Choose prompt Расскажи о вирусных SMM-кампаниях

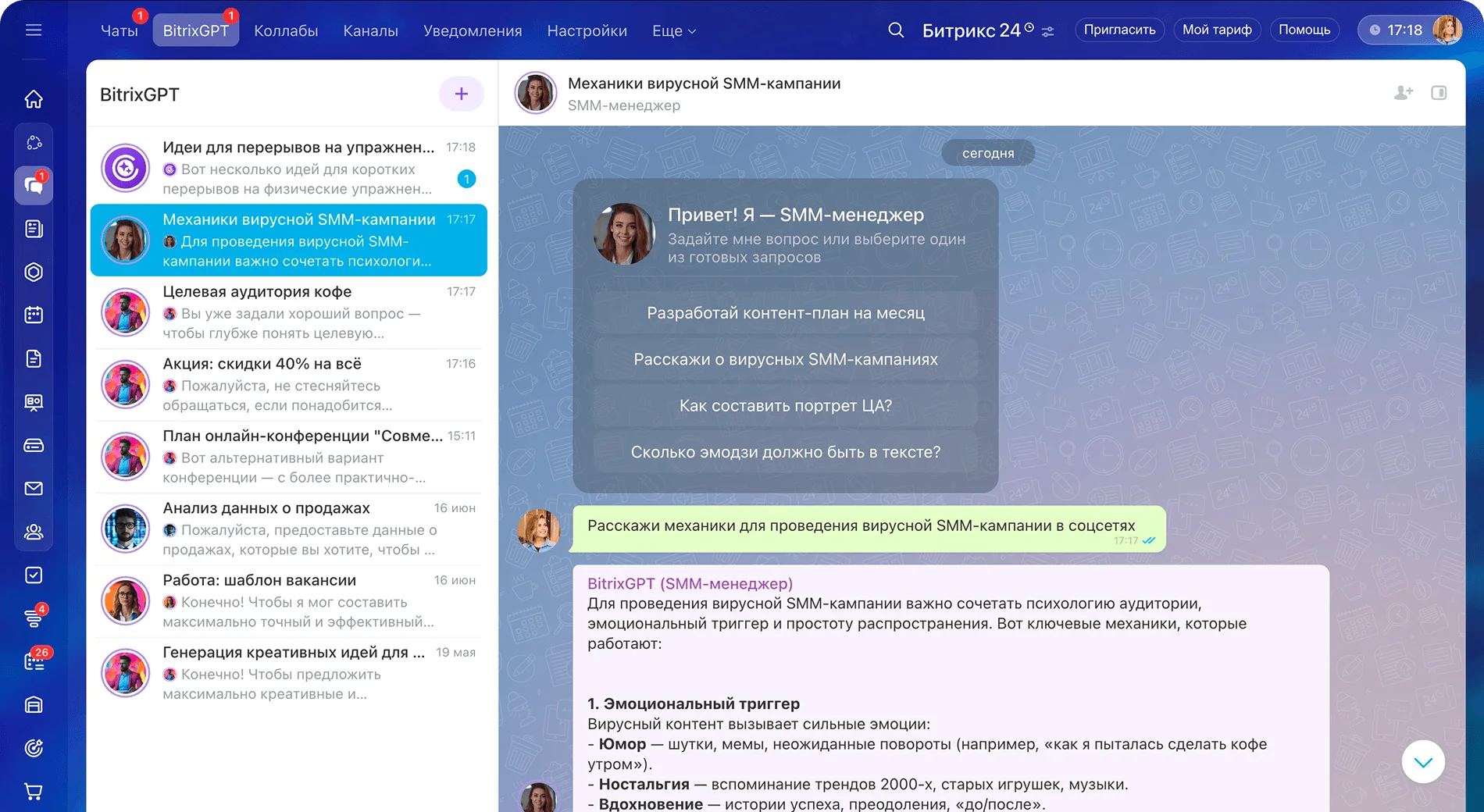(x=786, y=359)
